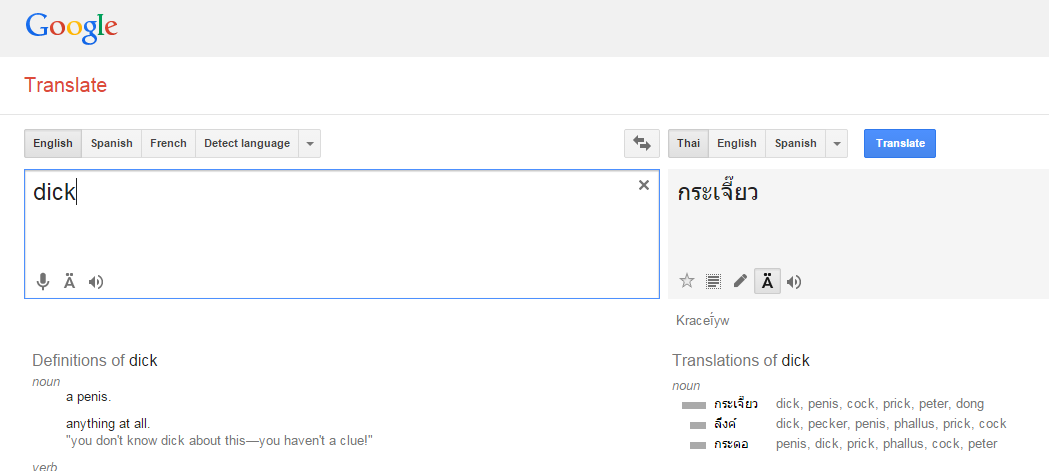This screenshot has height=471, width=1049.
Task: Swap source and target languages
Action: tap(641, 143)
